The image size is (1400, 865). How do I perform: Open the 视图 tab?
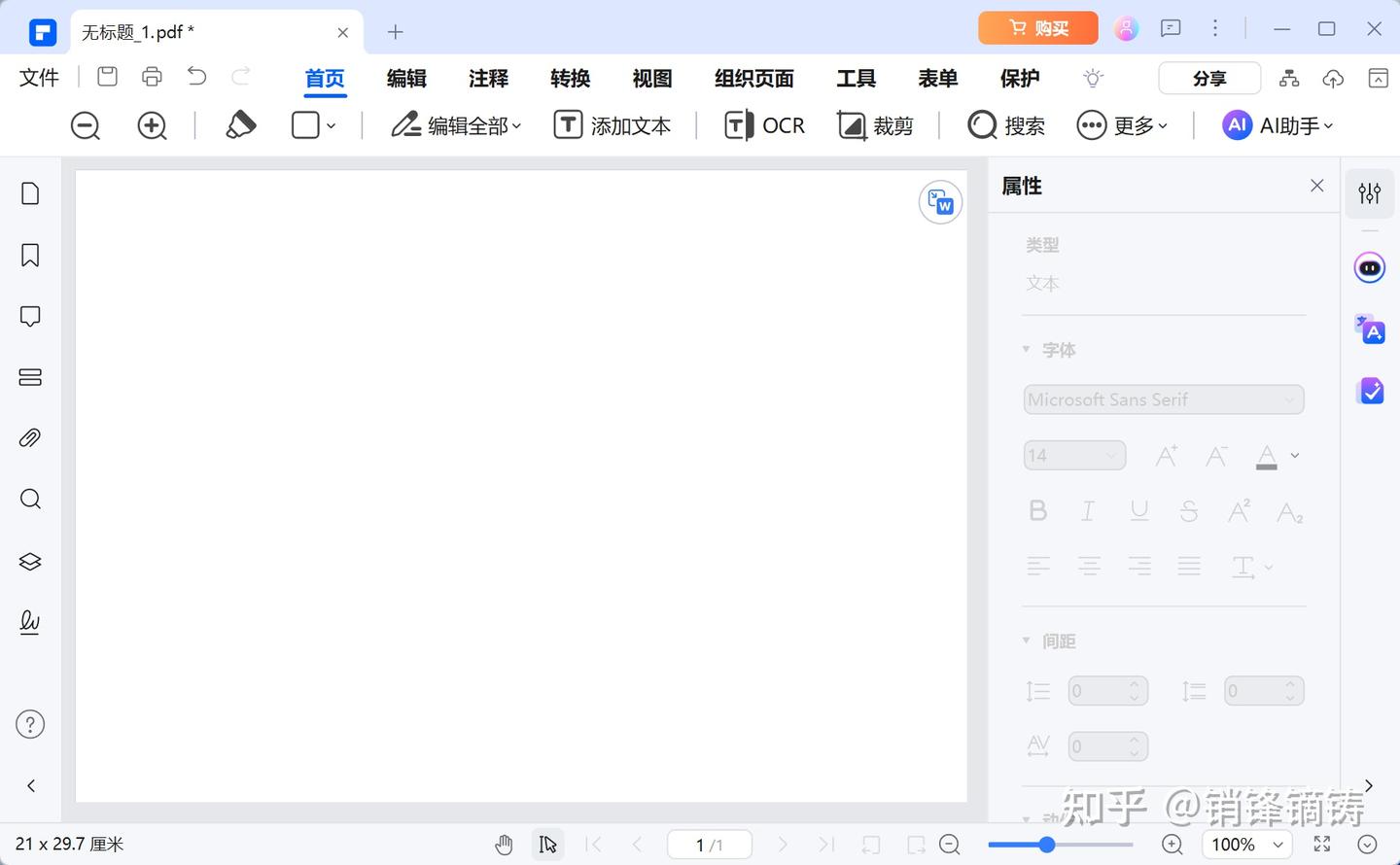[652, 78]
